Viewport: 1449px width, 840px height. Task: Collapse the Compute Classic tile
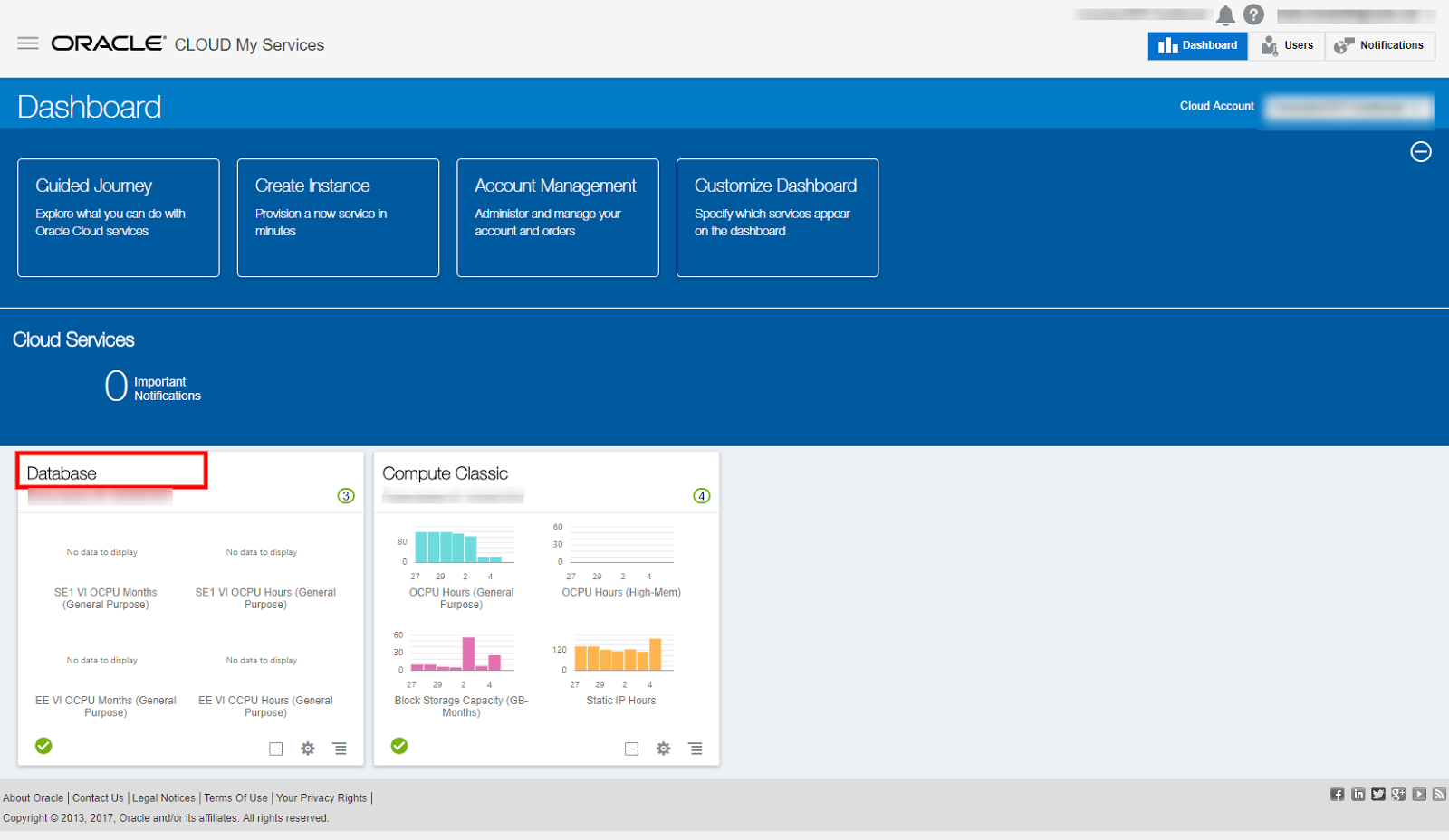[x=631, y=749]
